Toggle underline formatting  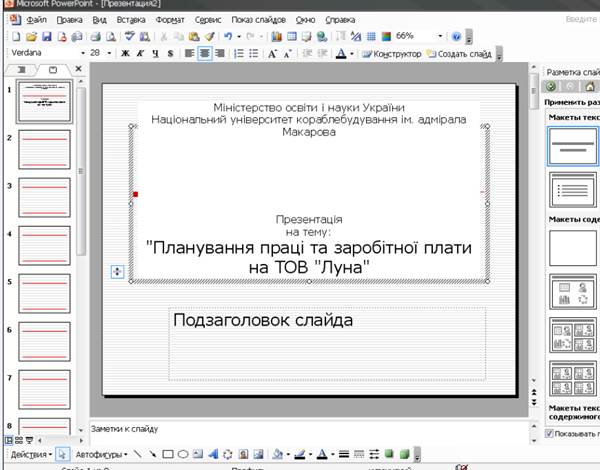pyautogui.click(x=155, y=54)
